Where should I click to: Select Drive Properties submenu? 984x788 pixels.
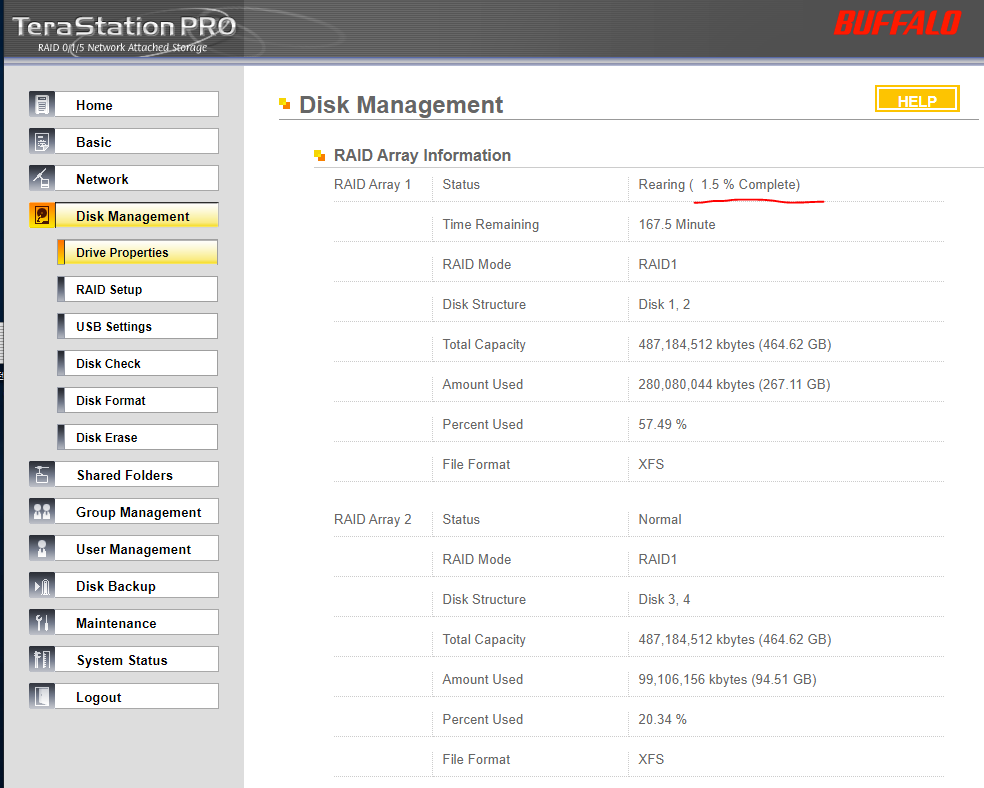[137, 252]
